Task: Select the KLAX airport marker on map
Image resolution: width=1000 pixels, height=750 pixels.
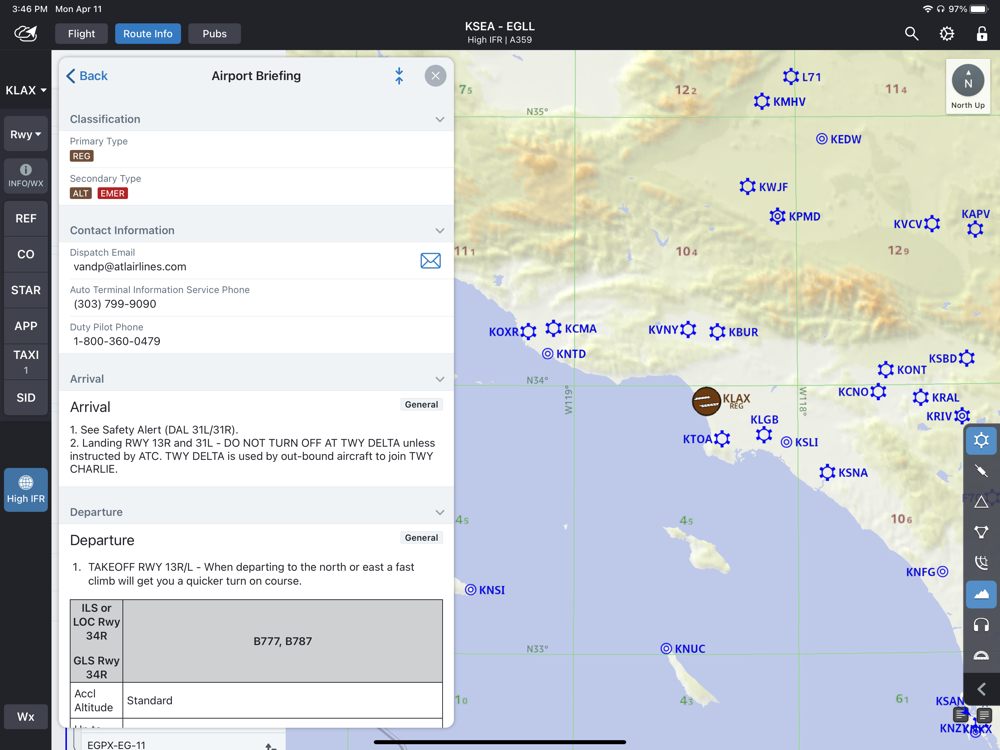Action: (706, 401)
